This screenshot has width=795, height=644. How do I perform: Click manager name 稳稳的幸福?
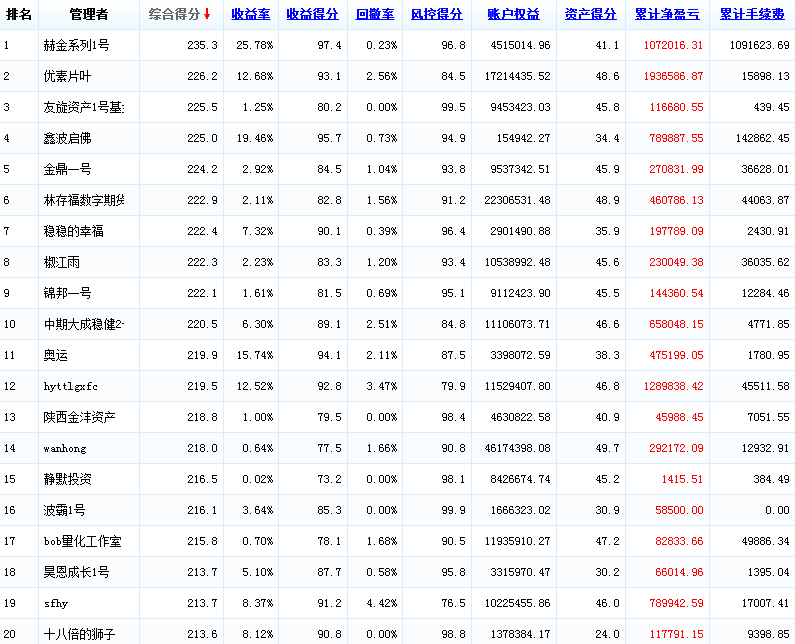coord(73,232)
